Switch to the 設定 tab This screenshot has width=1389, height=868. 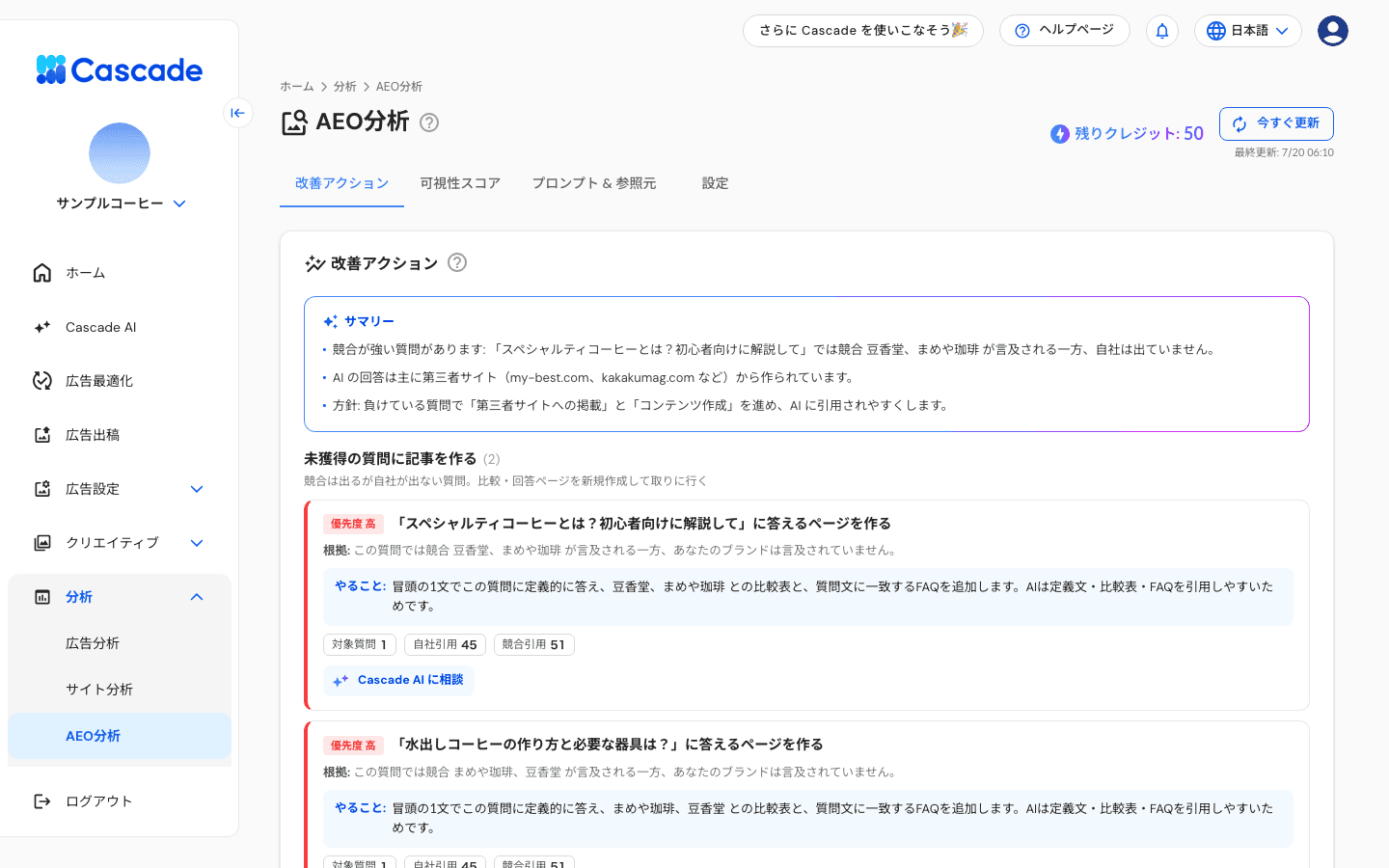715,183
